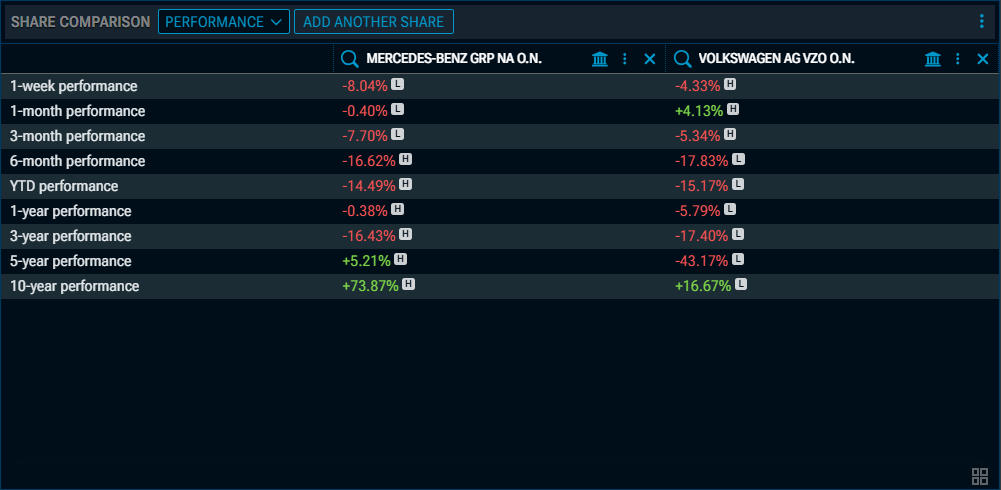Screen dimensions: 1001x490
Task: Select the 5-year performance row label
Action: tap(70, 261)
